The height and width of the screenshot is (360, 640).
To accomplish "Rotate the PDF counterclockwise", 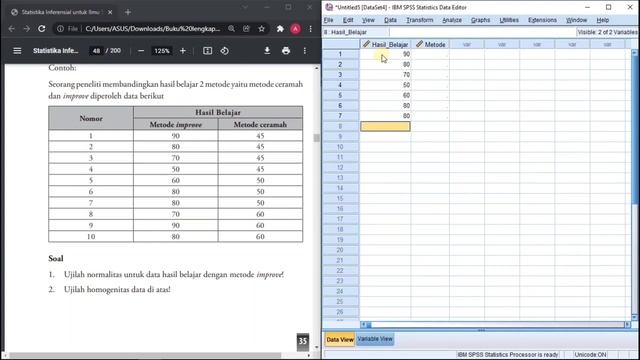I will [224, 51].
